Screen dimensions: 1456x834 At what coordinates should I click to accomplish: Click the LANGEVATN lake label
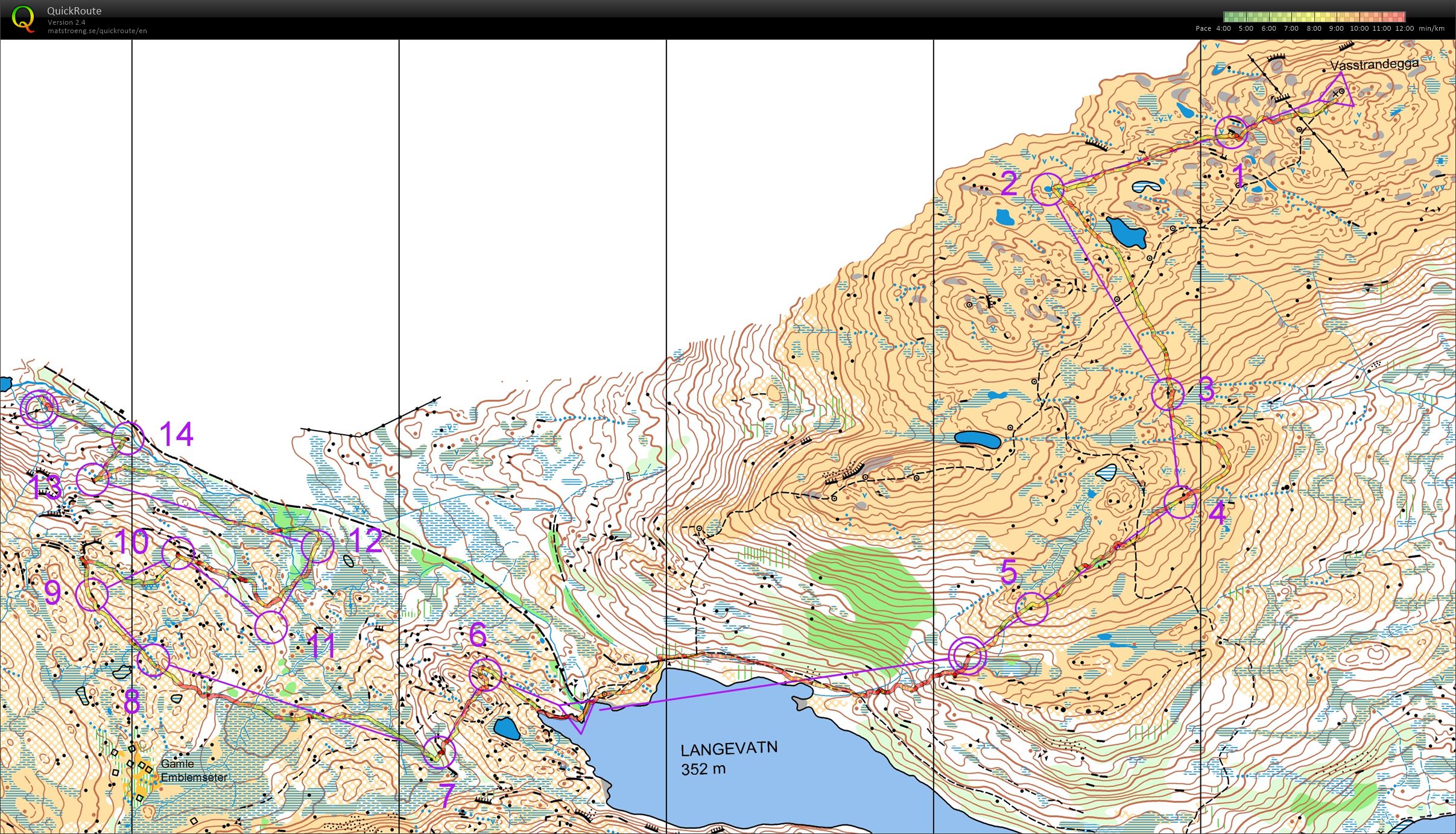click(729, 750)
